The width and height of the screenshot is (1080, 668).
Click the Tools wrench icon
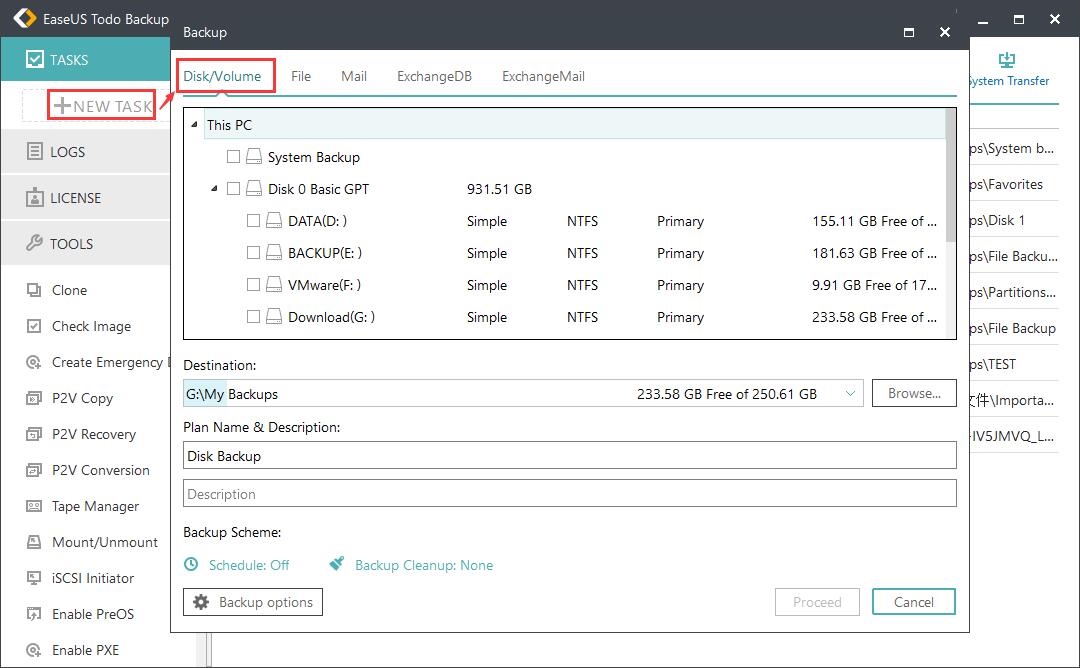(x=34, y=243)
